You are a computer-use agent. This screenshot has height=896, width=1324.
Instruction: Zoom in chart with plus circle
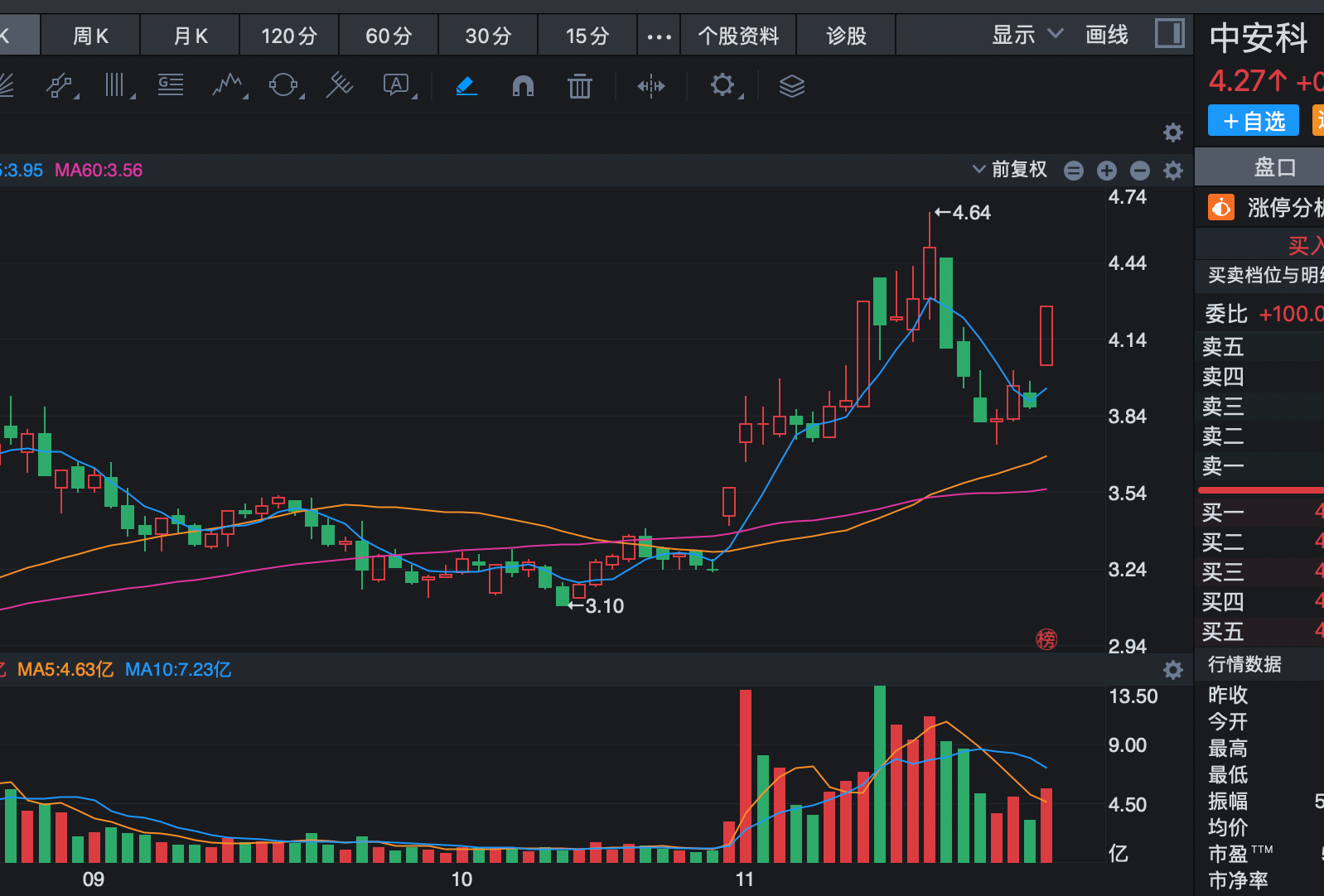tap(1107, 171)
